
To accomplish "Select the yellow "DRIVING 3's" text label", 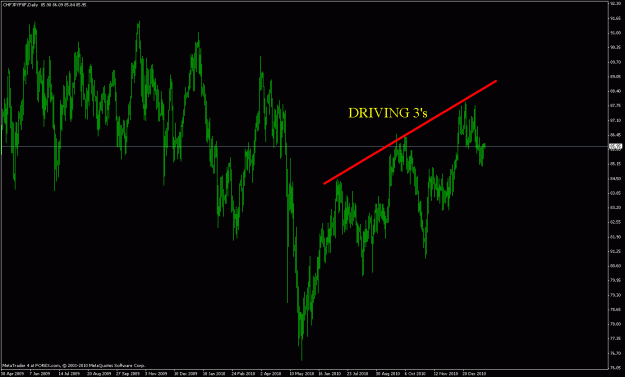I will (388, 113).
